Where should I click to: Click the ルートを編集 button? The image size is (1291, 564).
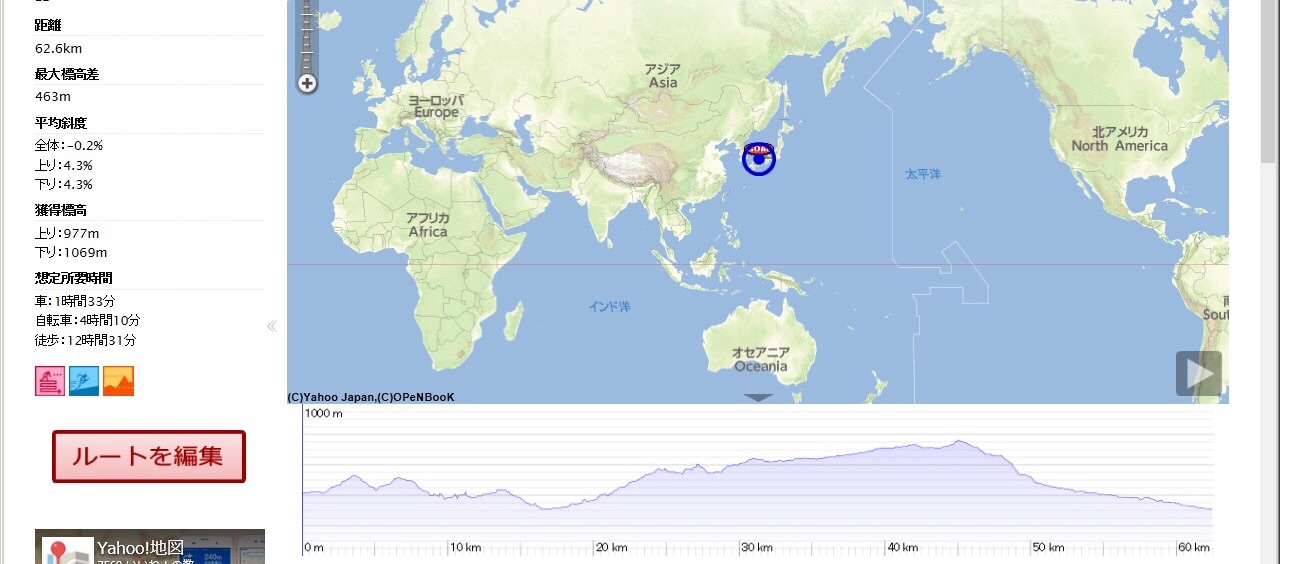pos(149,456)
